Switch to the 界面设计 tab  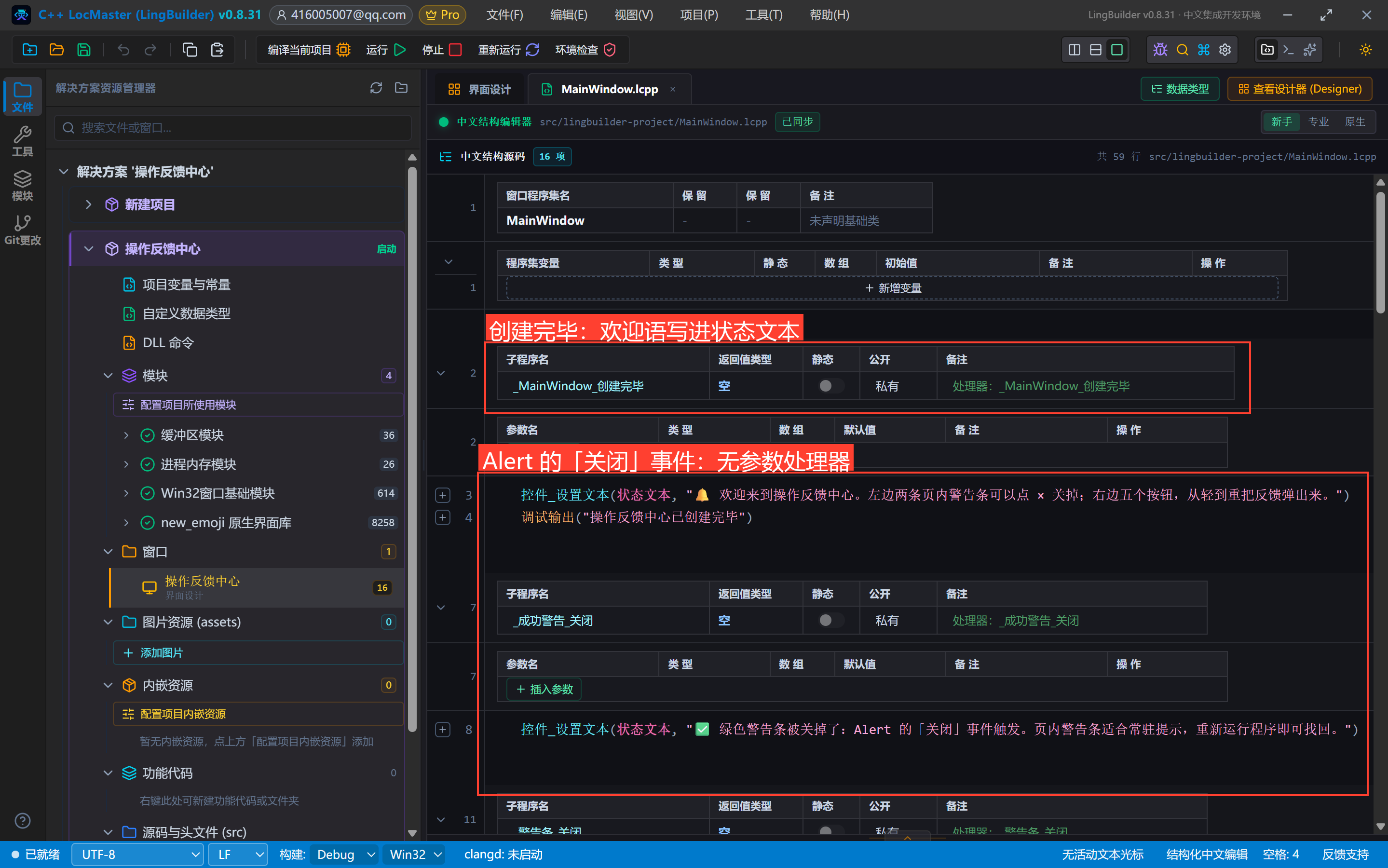[x=479, y=89]
